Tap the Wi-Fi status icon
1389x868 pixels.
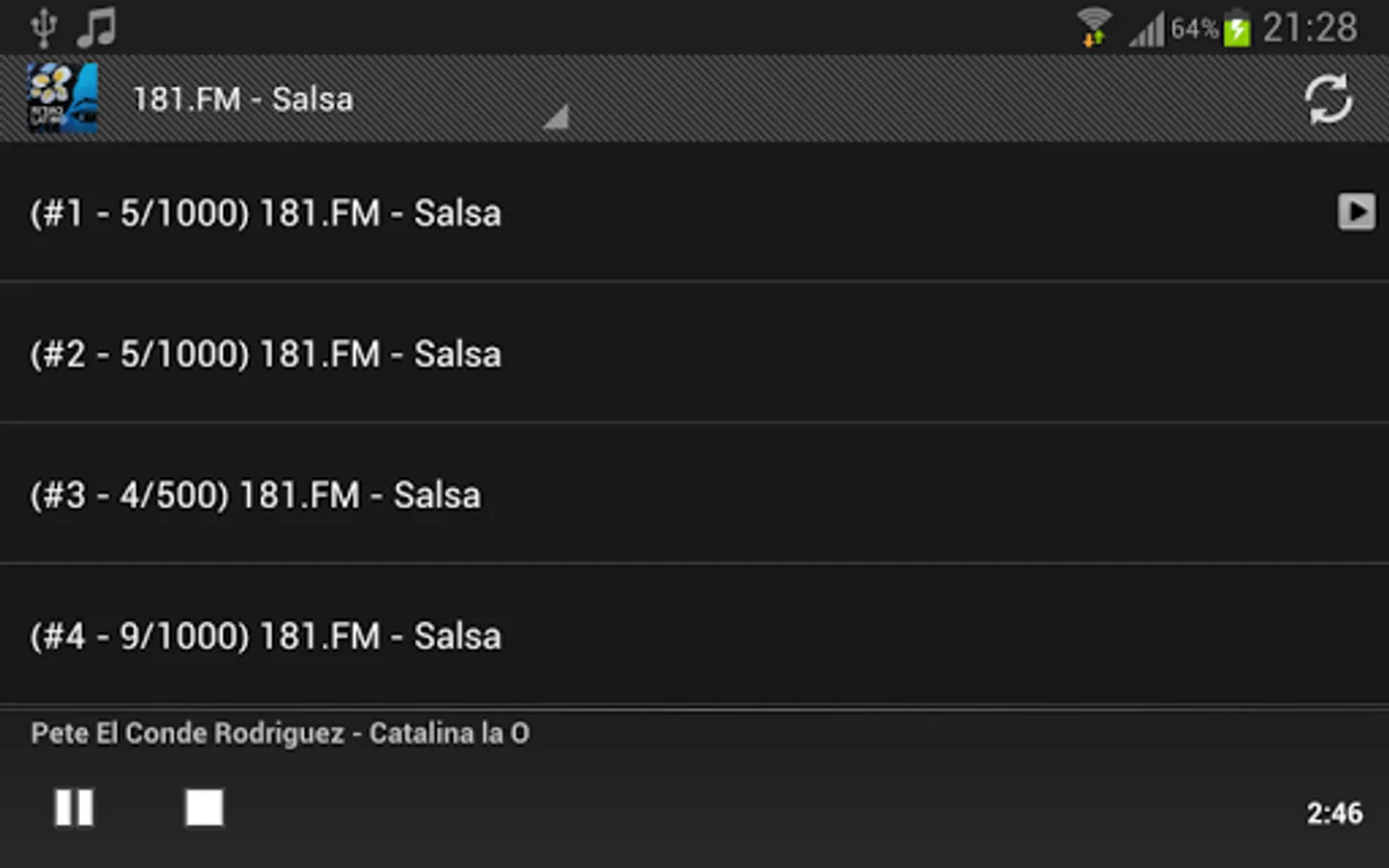pyautogui.click(x=1094, y=27)
